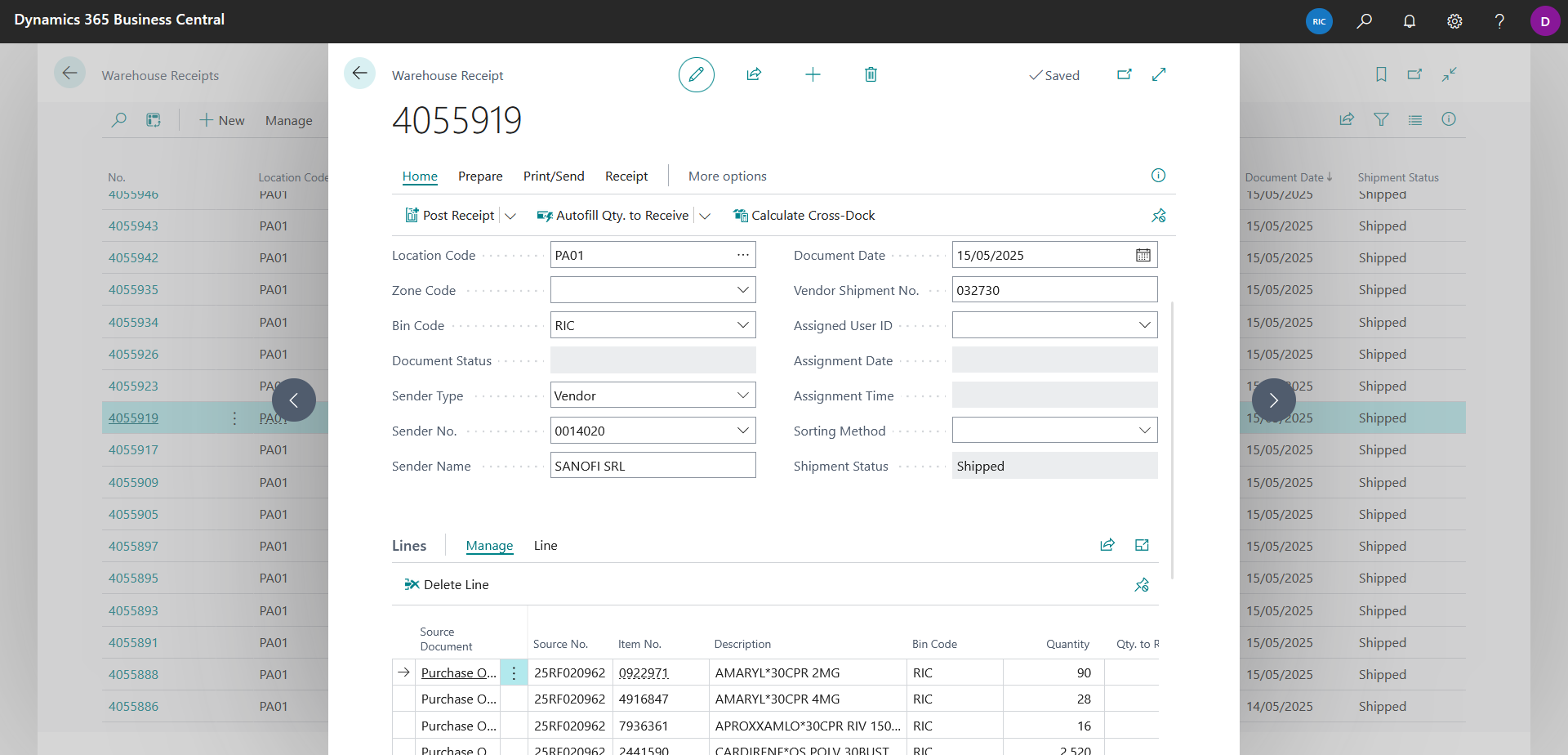Click Autofill Qty. to Receive button

612,216
